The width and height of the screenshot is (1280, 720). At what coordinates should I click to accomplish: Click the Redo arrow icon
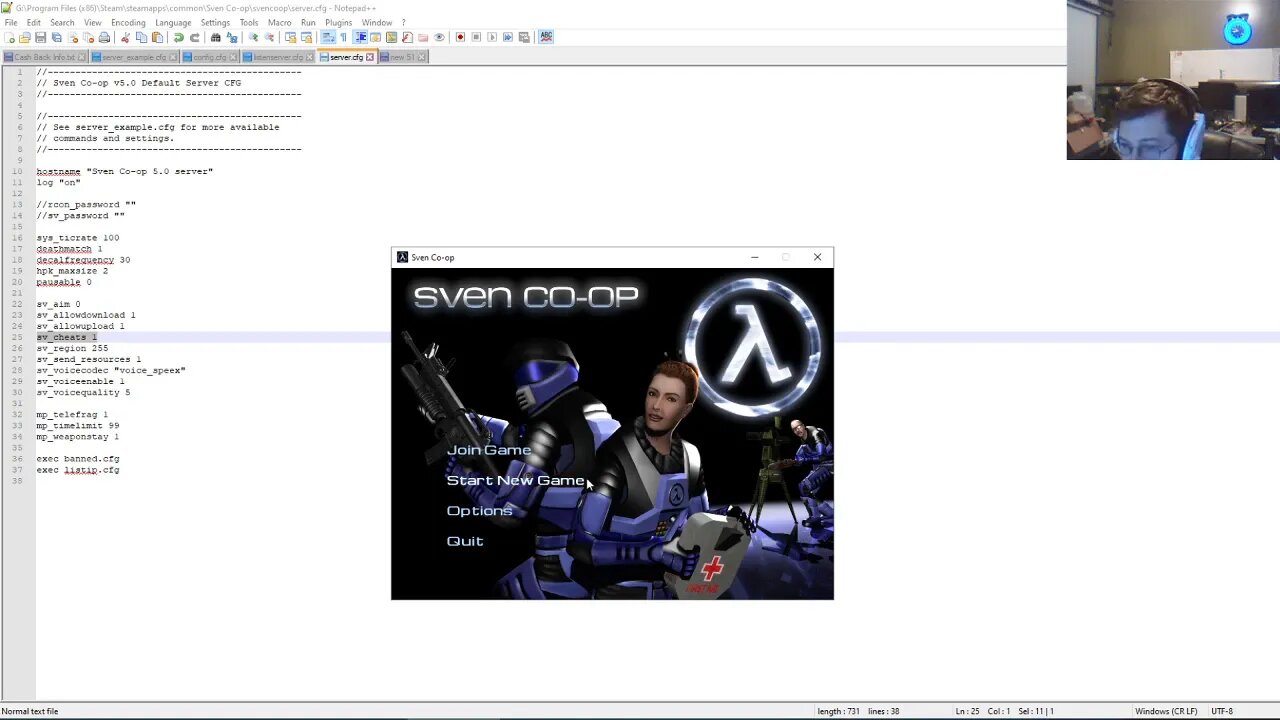(195, 37)
